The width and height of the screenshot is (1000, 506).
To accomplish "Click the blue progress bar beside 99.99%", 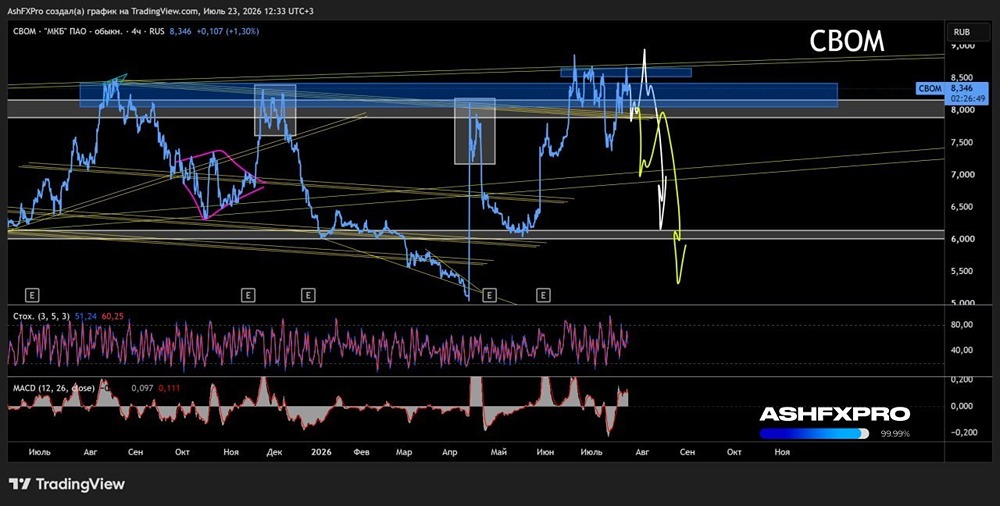I will coord(814,434).
